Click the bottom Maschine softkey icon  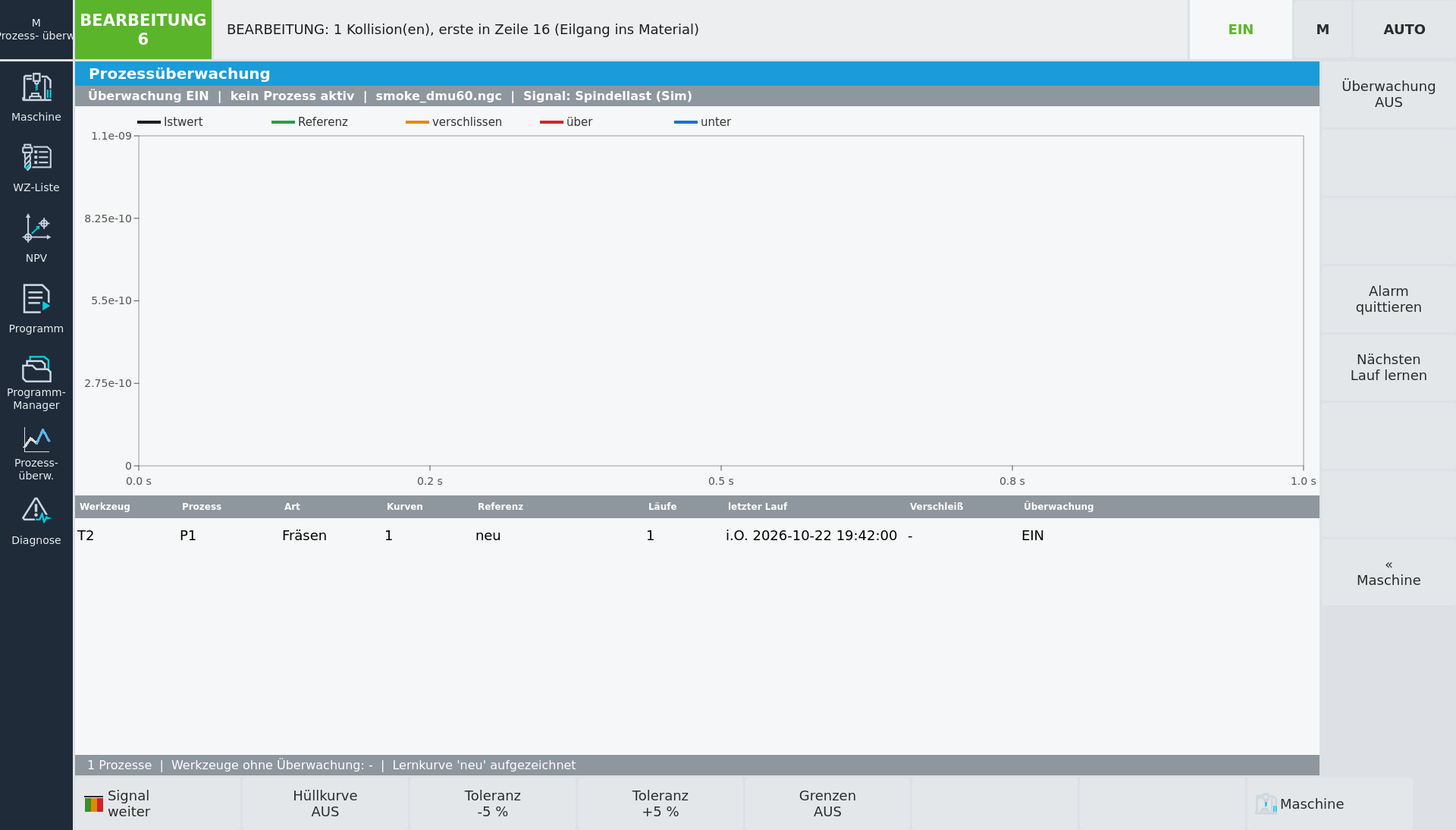point(1266,803)
